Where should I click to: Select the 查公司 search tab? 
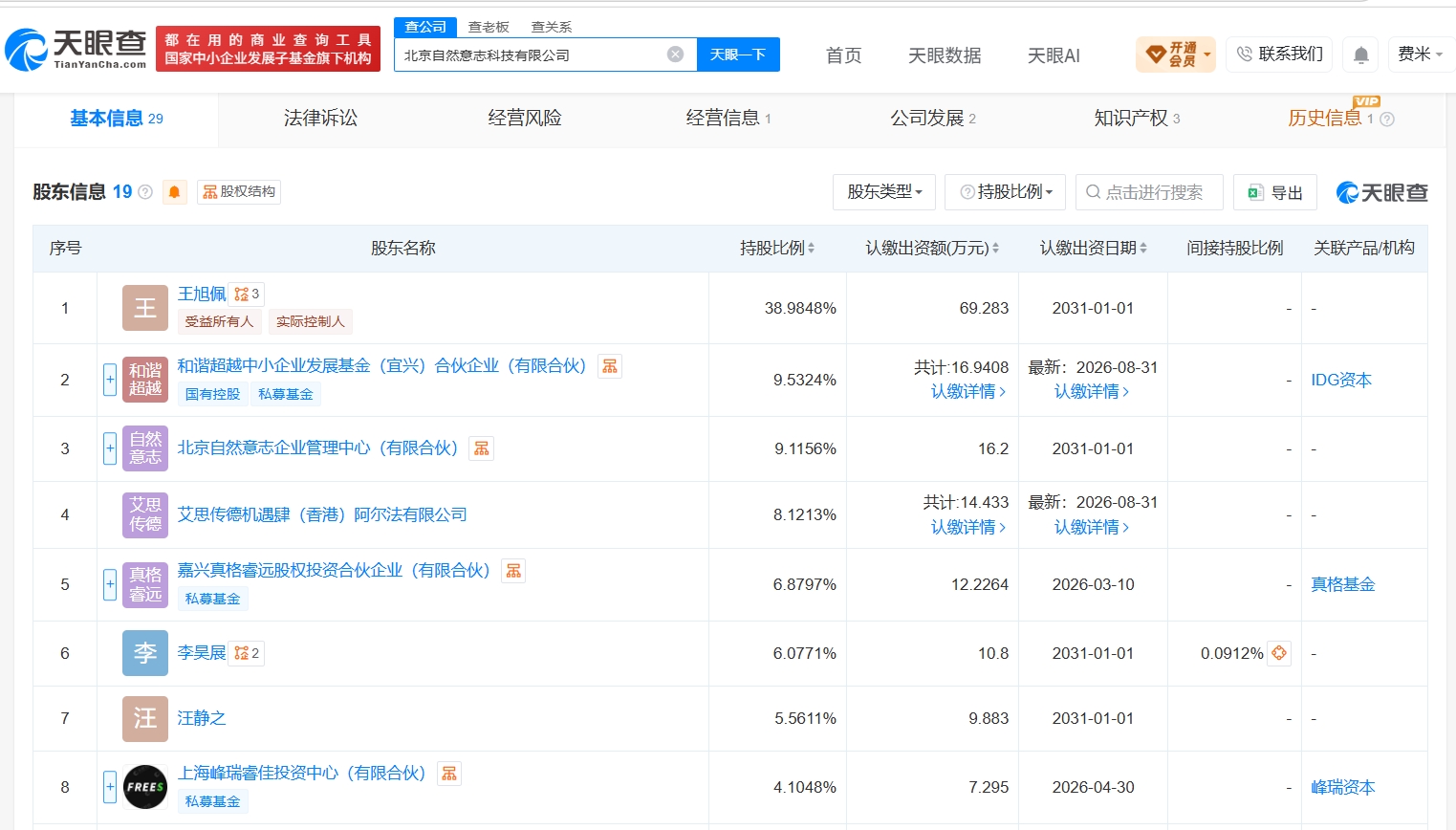coord(425,27)
